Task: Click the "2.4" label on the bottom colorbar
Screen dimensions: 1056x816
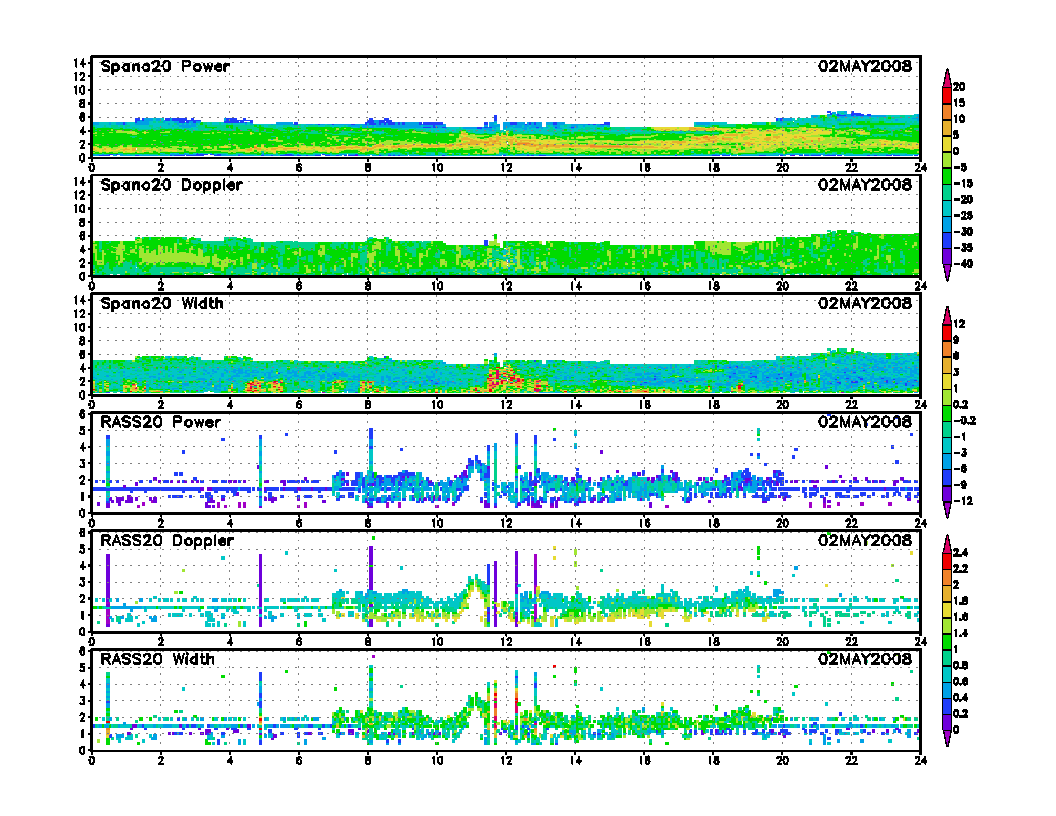Action: pos(960,553)
